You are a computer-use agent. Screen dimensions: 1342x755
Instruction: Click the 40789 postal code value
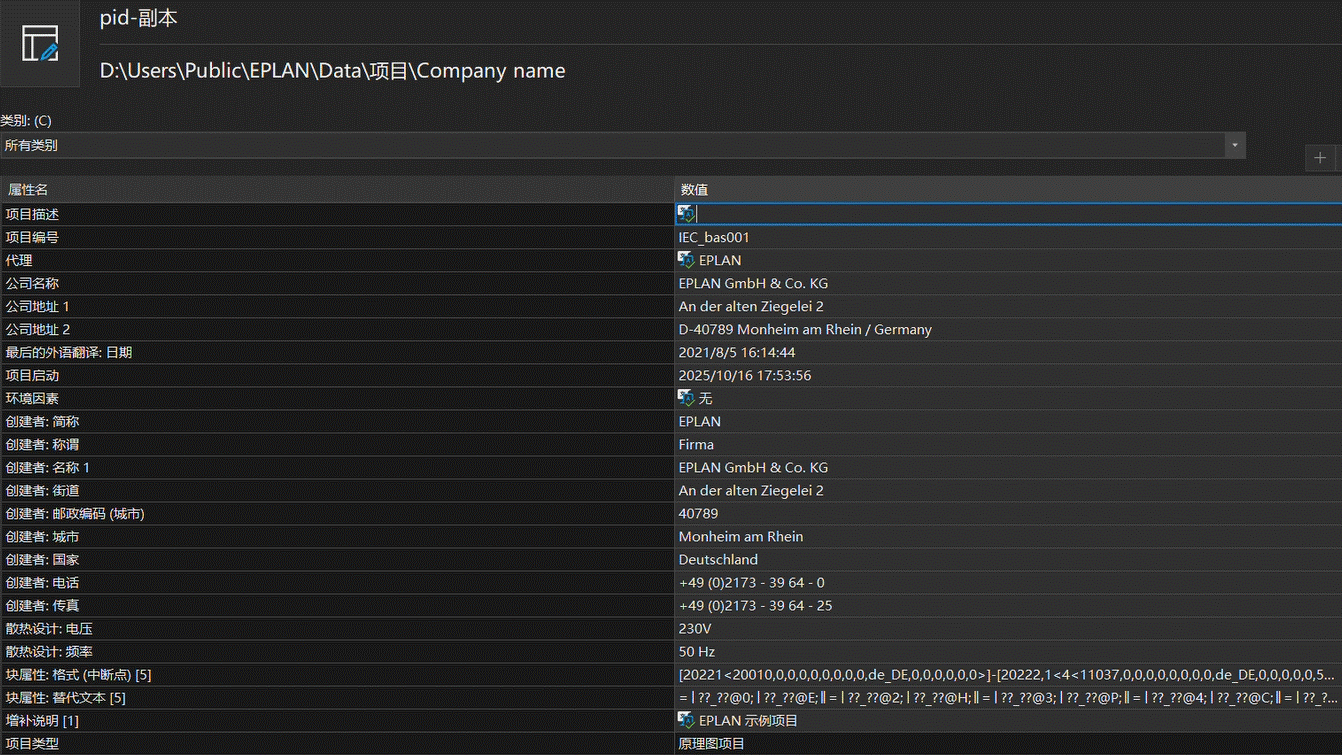point(698,513)
